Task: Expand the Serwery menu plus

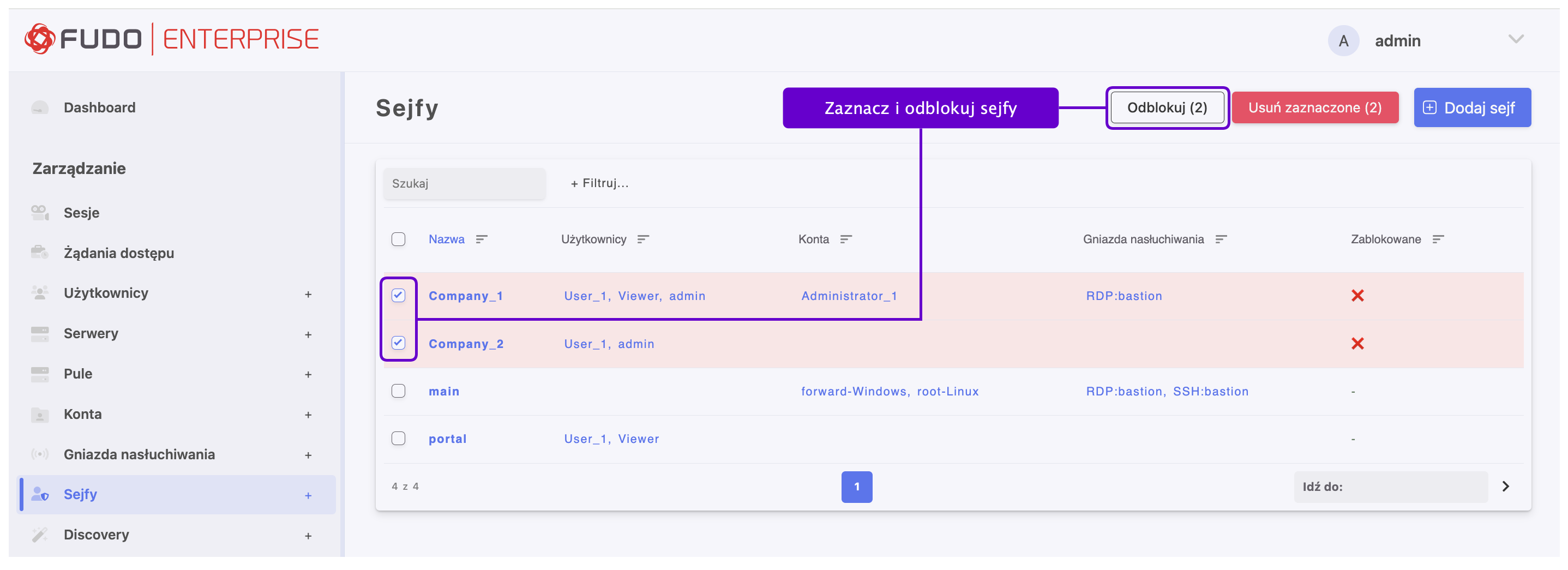Action: (x=308, y=334)
